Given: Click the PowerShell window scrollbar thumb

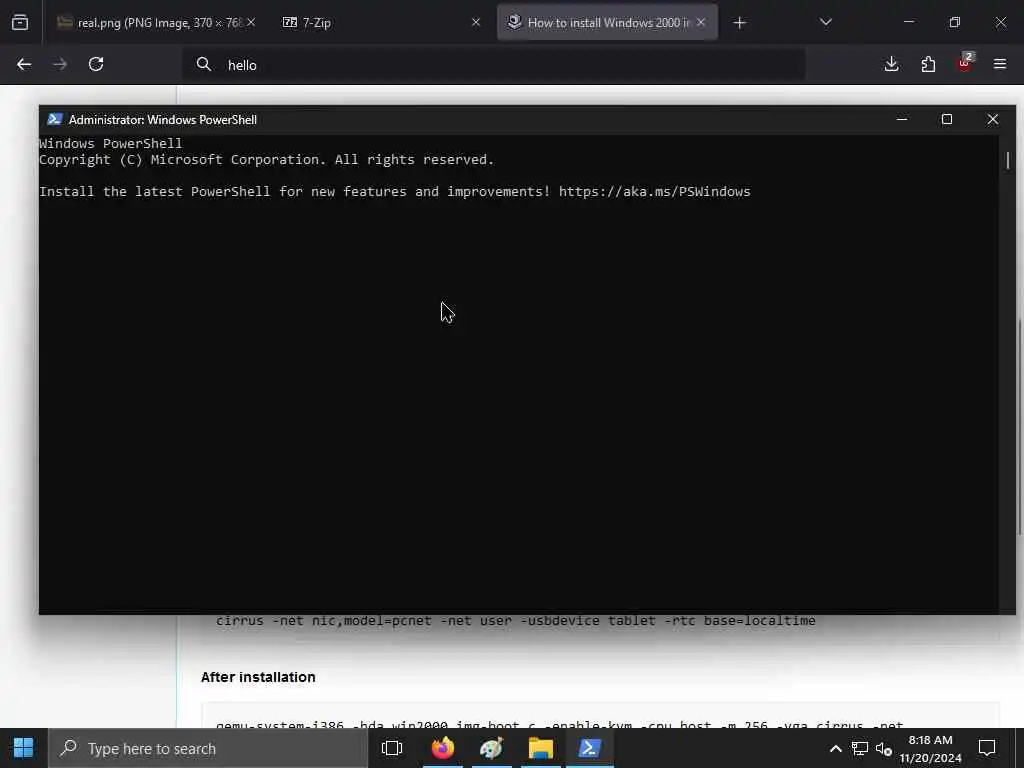Looking at the screenshot, I should click(1008, 160).
